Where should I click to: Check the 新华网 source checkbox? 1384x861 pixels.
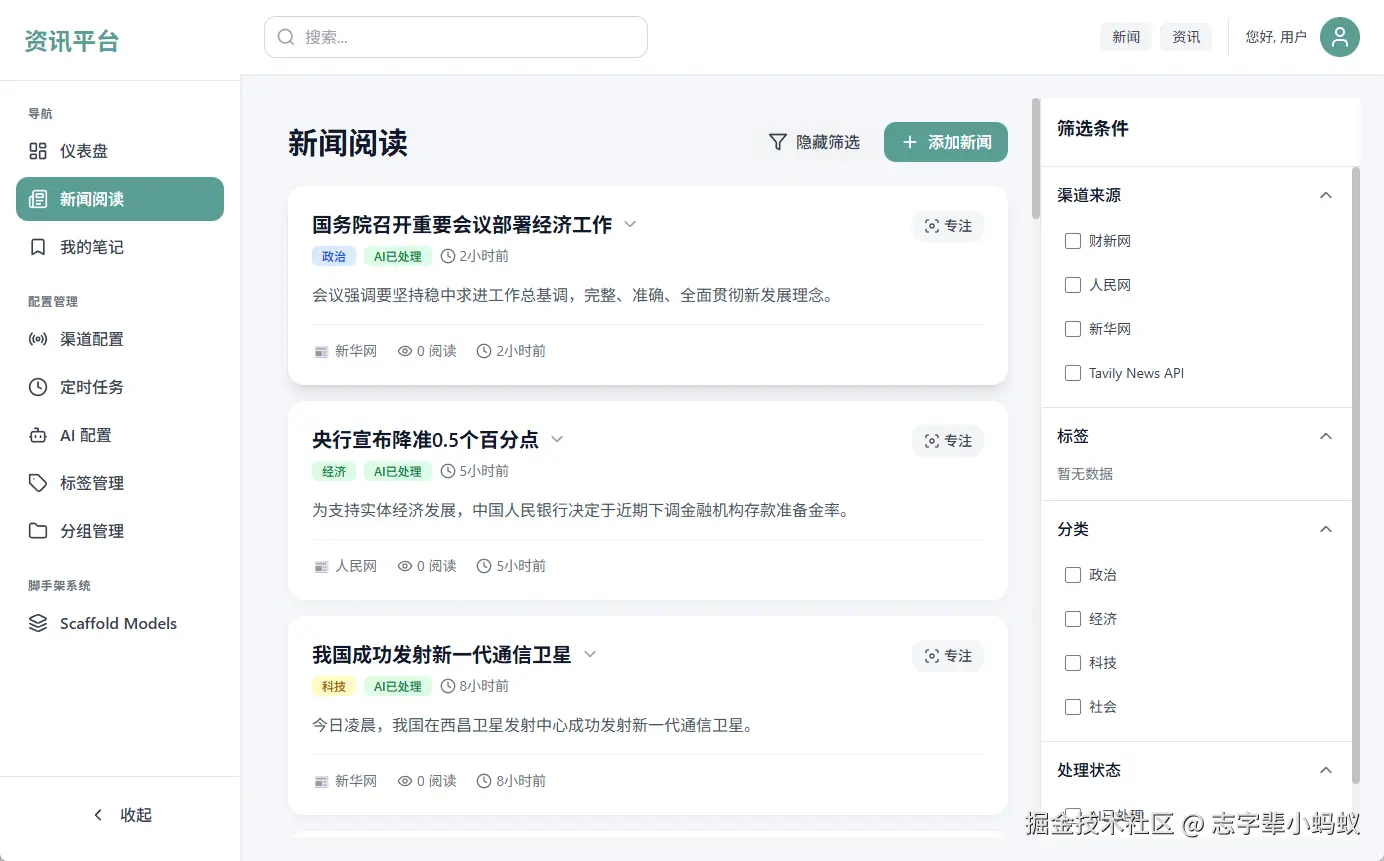point(1073,329)
